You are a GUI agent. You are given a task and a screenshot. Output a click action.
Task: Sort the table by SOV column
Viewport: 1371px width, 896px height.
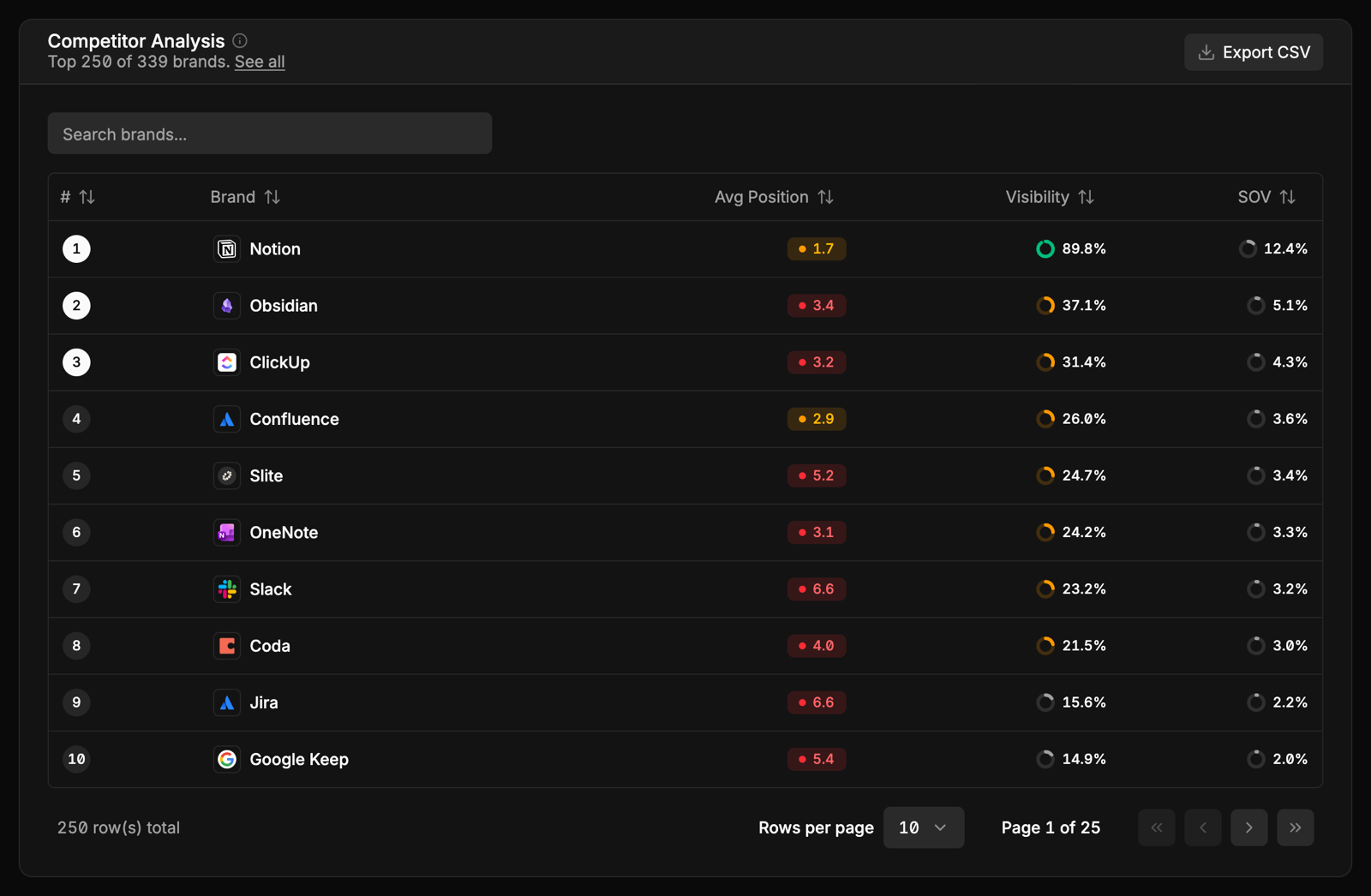coord(1287,197)
